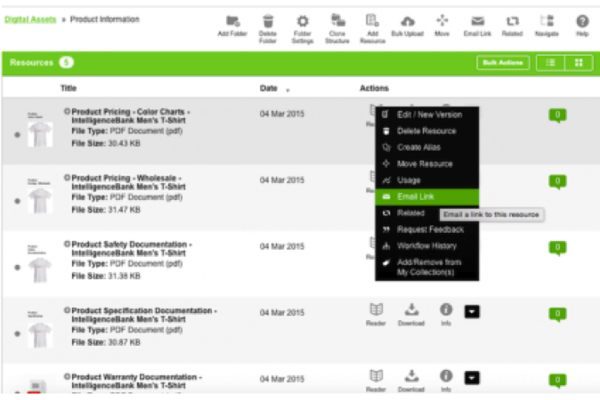The image size is (600, 400).
Task: Choose Delete Resource from context menu
Action: [427, 131]
